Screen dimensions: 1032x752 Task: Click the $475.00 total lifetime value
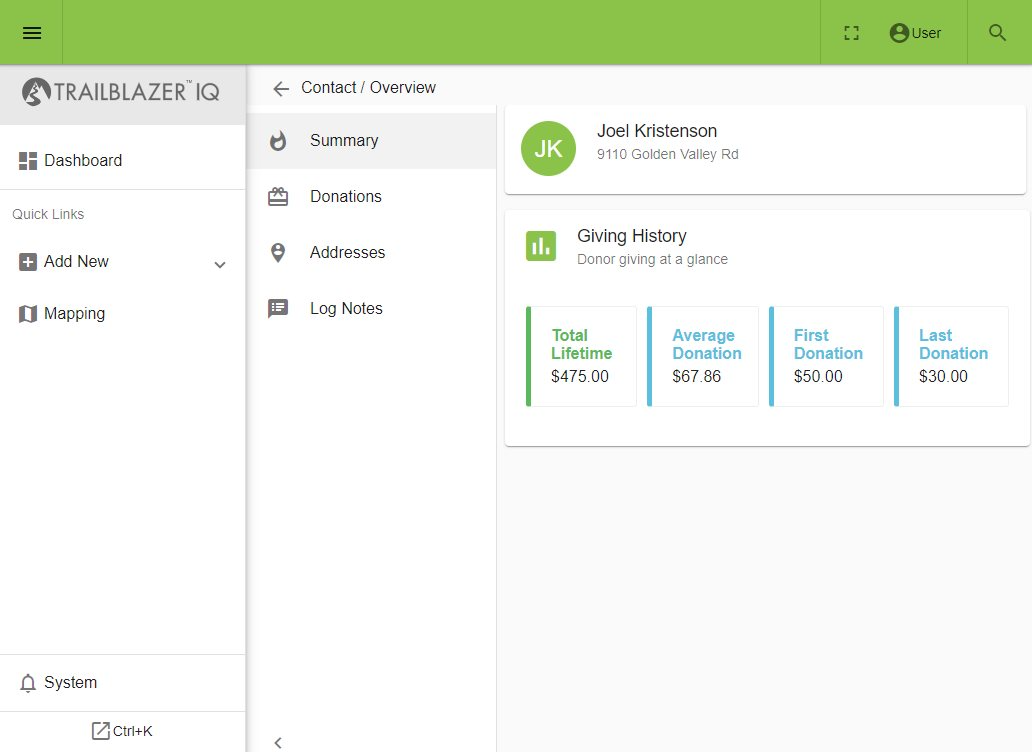(x=580, y=376)
